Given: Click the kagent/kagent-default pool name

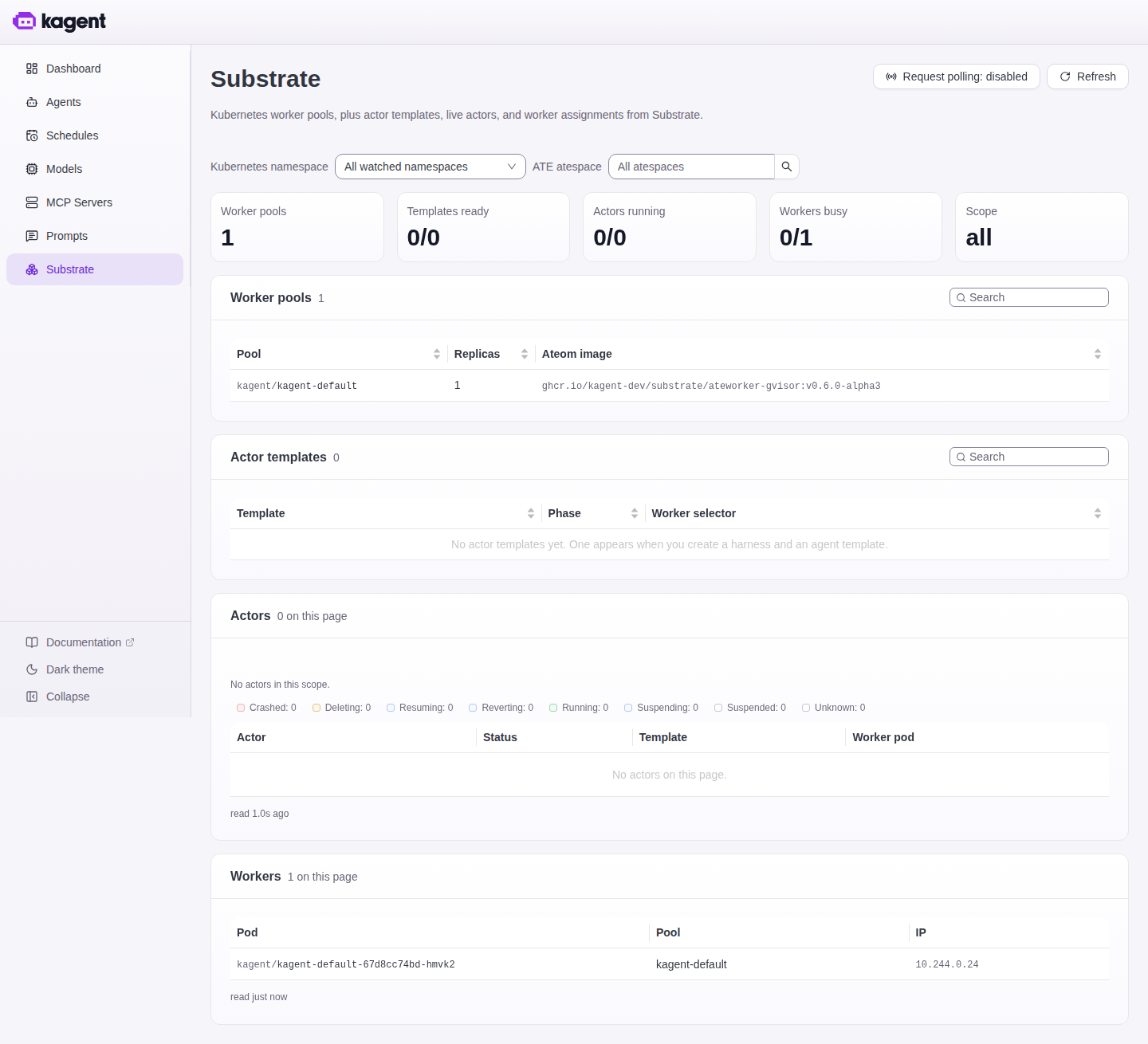Looking at the screenshot, I should (x=297, y=386).
